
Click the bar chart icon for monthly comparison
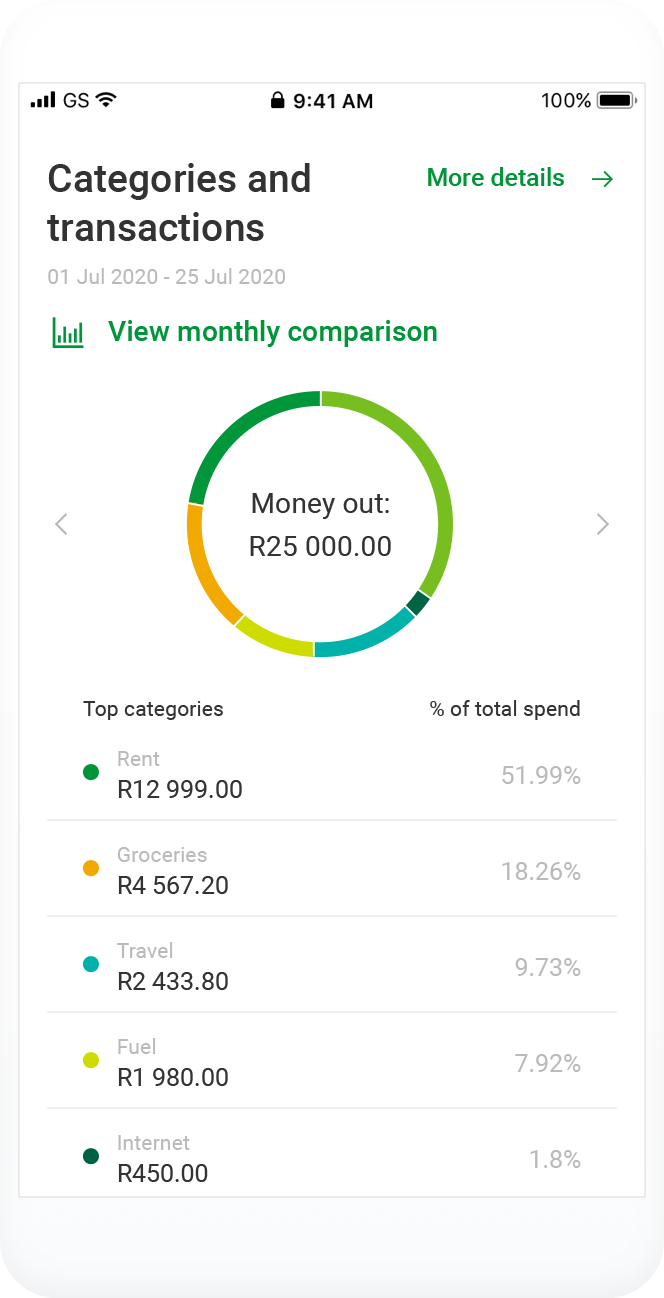click(68, 332)
